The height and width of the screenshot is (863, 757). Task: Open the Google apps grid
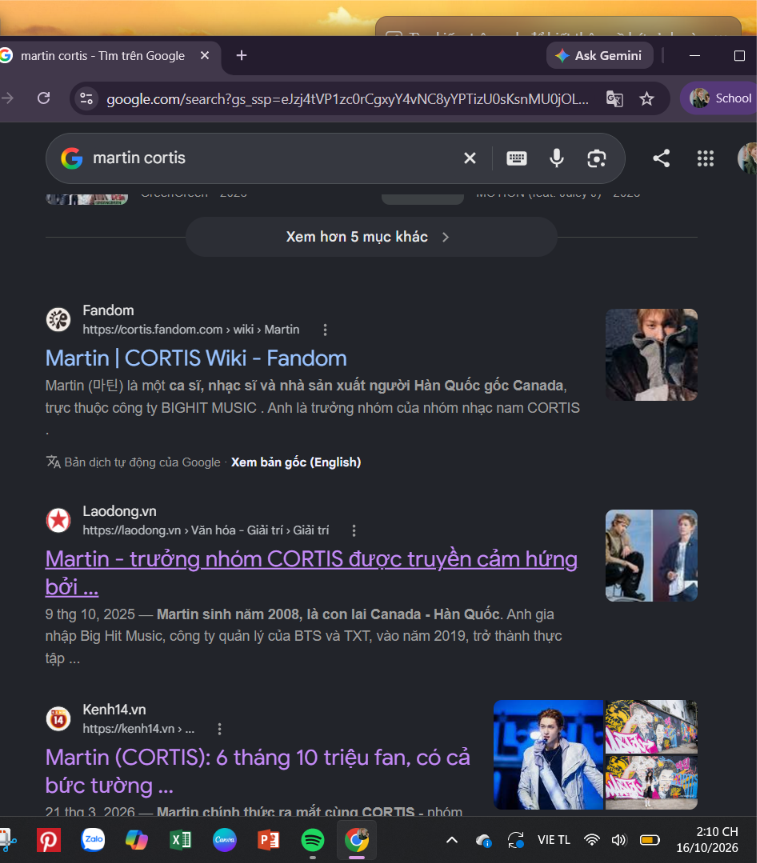tap(705, 159)
